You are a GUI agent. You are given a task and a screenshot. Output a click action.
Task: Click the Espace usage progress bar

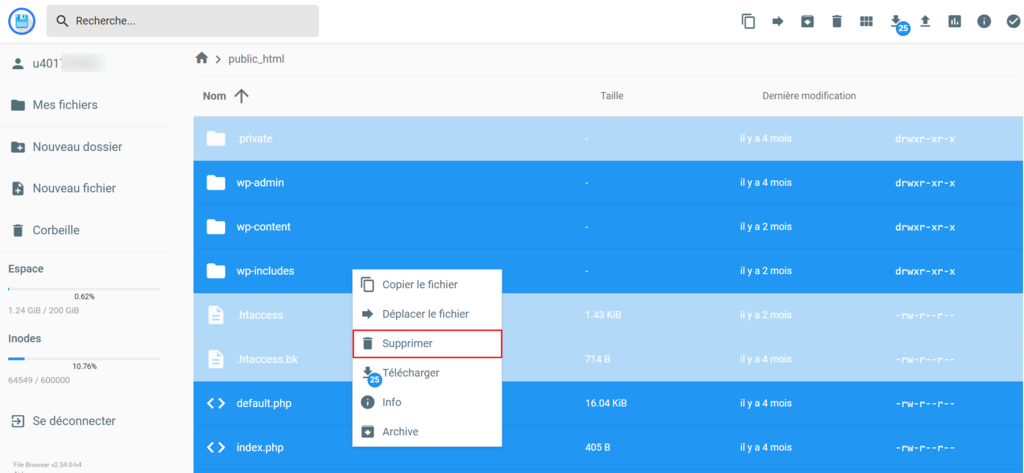(84, 288)
